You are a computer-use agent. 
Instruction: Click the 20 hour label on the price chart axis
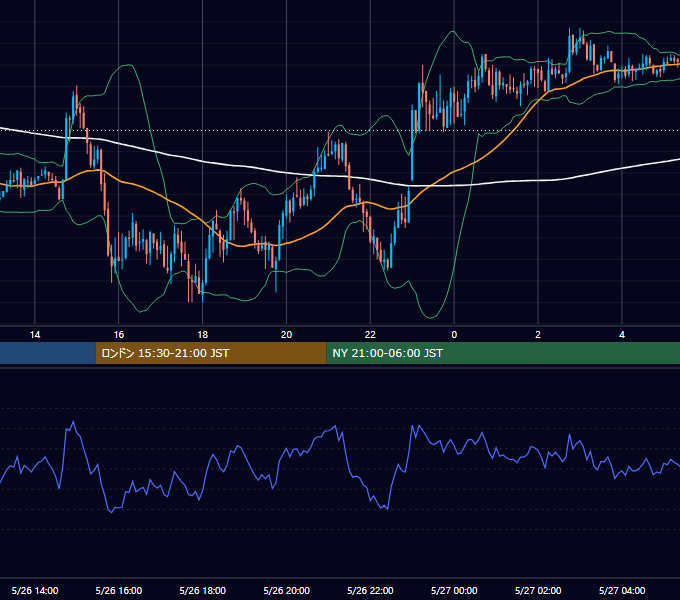[x=286, y=335]
